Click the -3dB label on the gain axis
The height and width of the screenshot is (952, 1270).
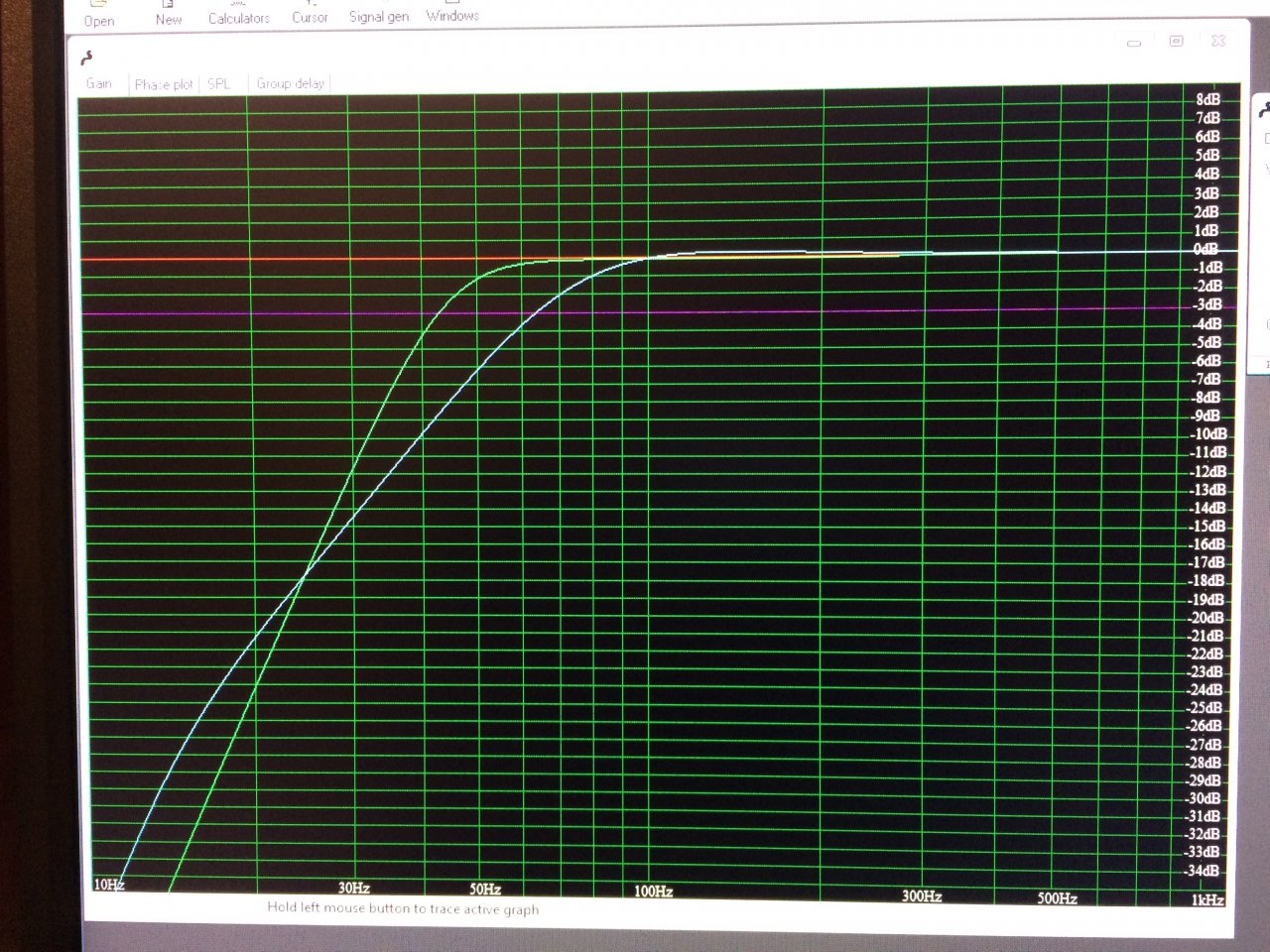(x=1207, y=304)
